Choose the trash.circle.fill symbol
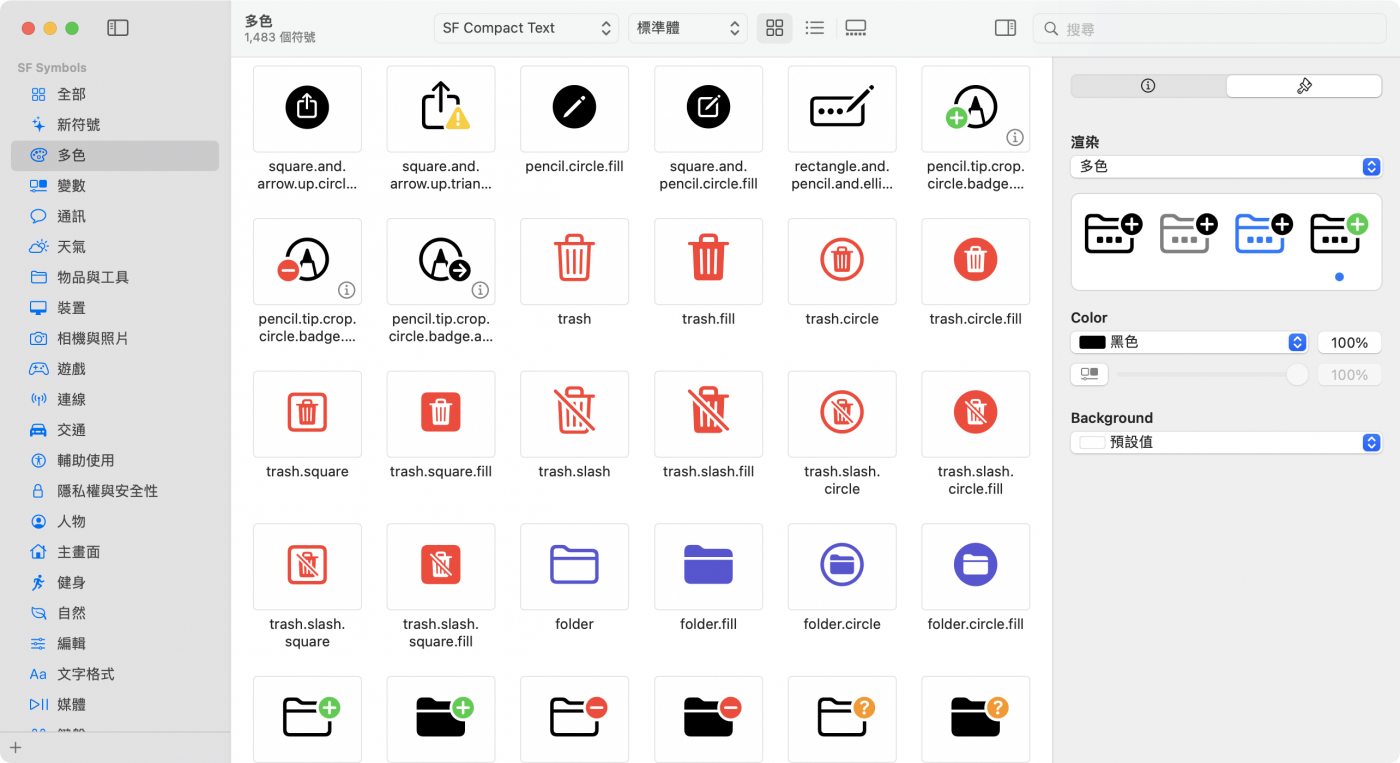Screen dimensions: 1400x763 coord(975,262)
